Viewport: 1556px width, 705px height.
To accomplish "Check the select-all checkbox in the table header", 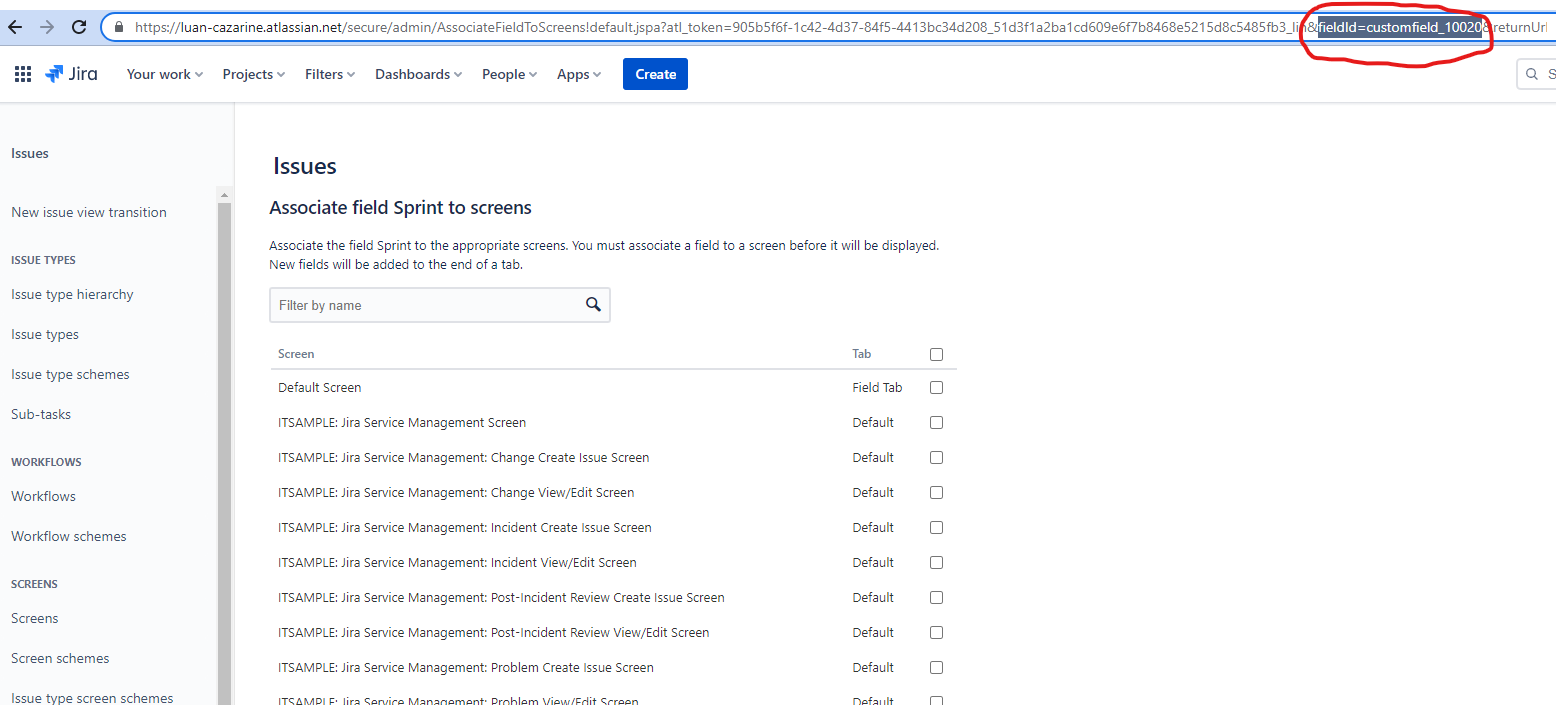I will [936, 354].
